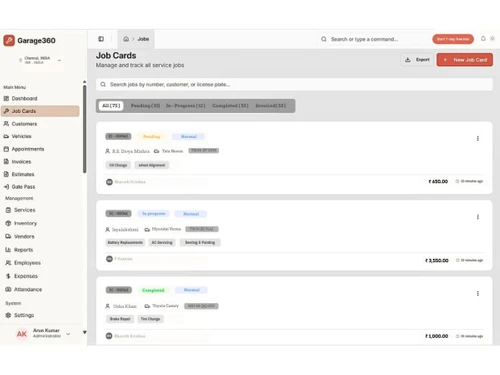Click customer name Jayalakshmi

pyautogui.click(x=125, y=230)
